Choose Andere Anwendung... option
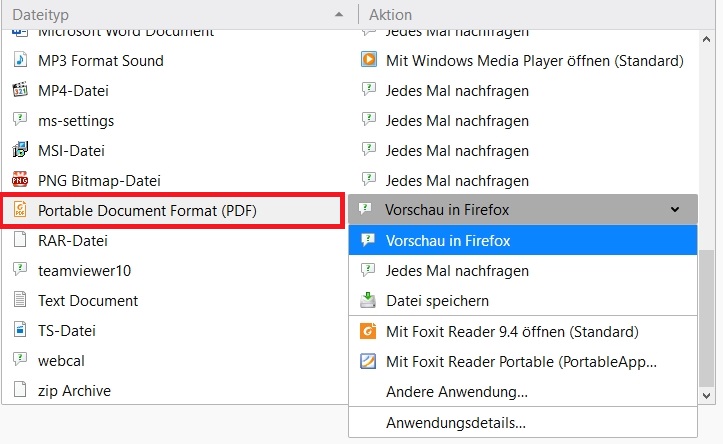The width and height of the screenshot is (723, 444). click(523, 391)
